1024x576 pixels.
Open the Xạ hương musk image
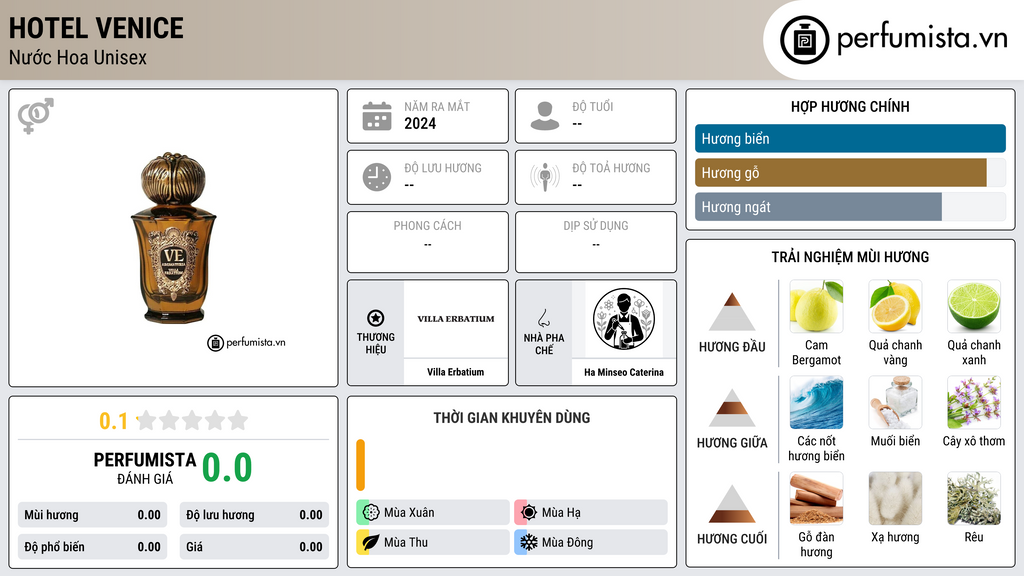point(895,498)
